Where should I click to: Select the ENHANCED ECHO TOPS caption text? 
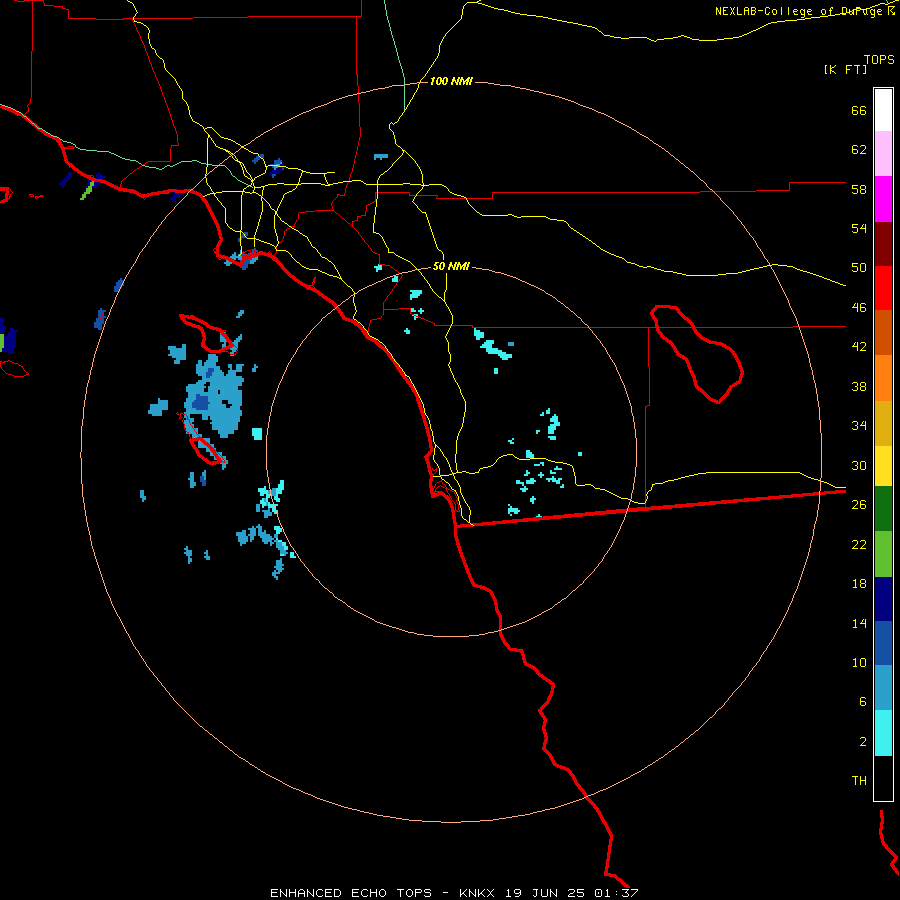(351, 893)
